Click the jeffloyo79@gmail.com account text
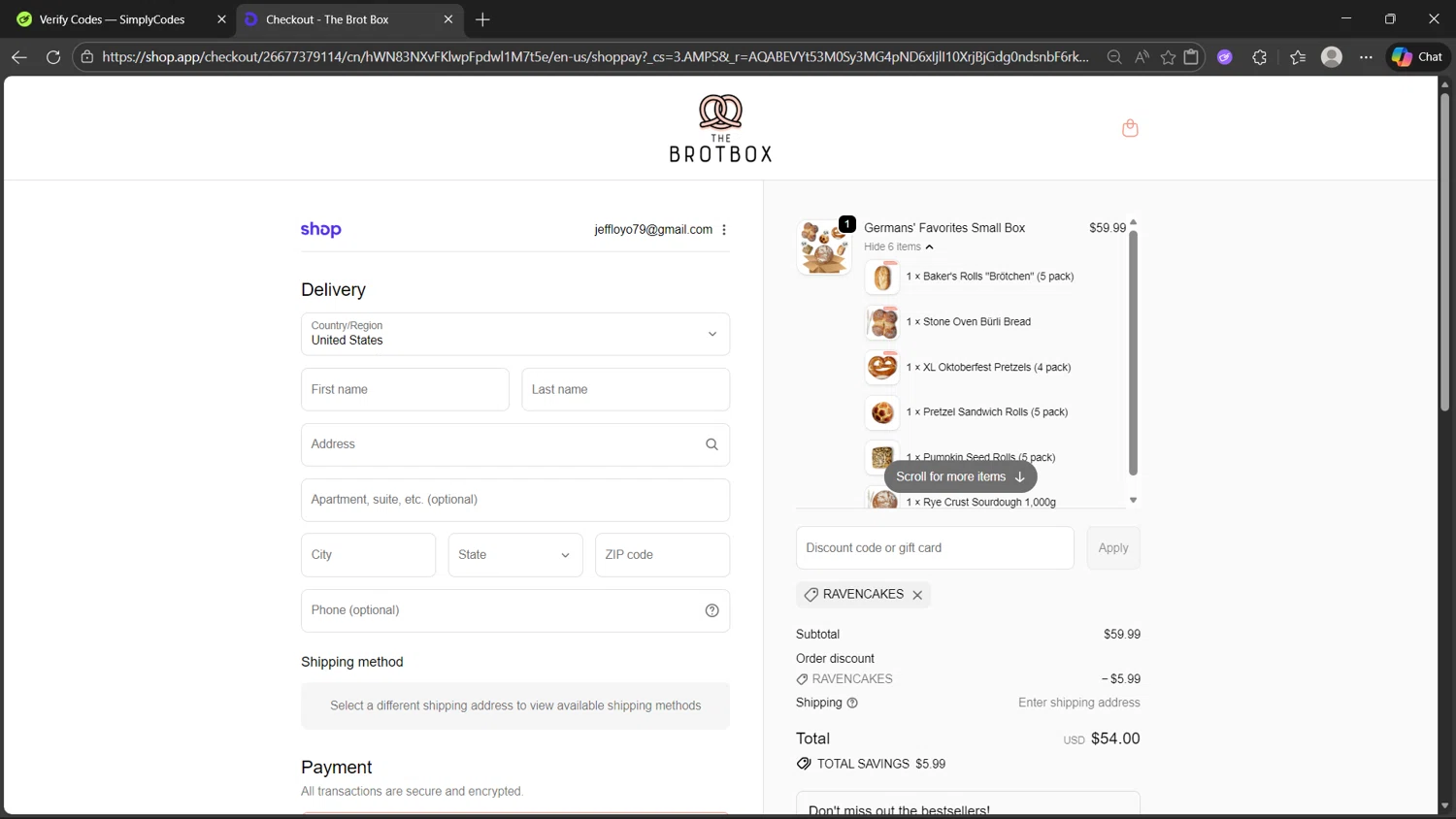The image size is (1456, 819). coord(653,230)
